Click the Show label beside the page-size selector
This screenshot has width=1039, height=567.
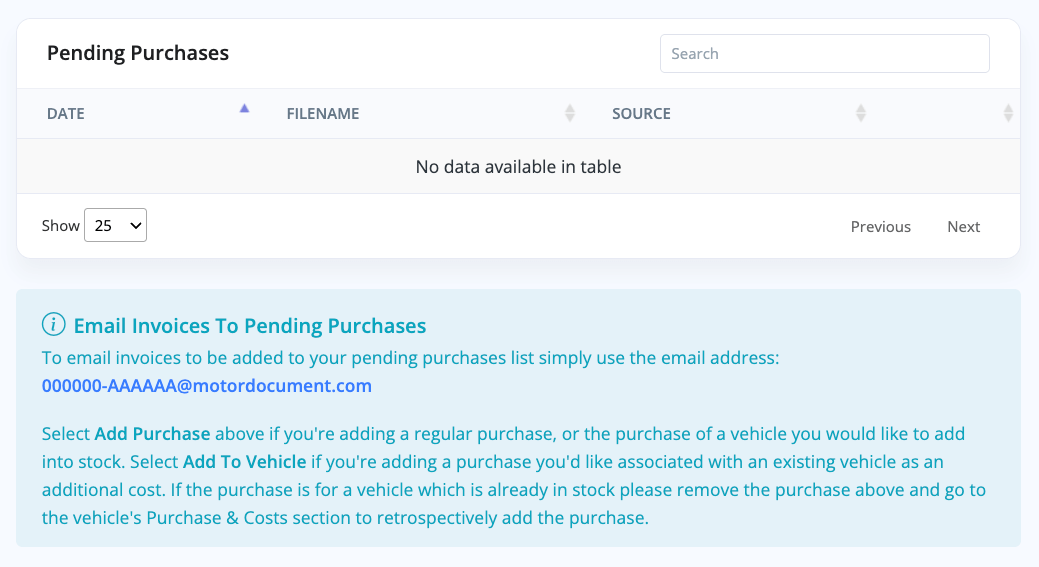click(60, 226)
